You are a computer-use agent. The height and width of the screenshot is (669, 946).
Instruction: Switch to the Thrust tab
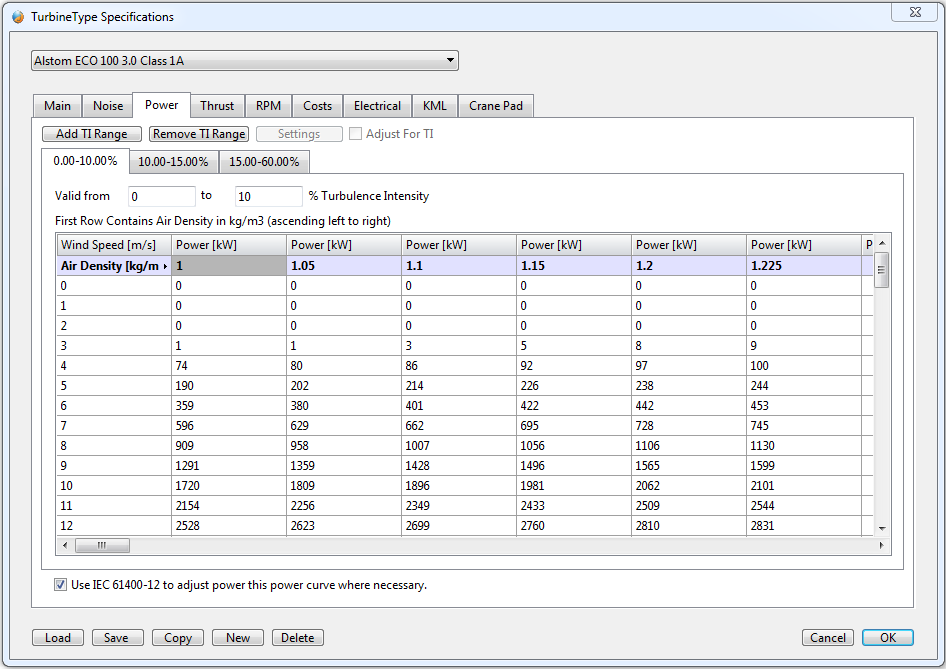(x=217, y=106)
